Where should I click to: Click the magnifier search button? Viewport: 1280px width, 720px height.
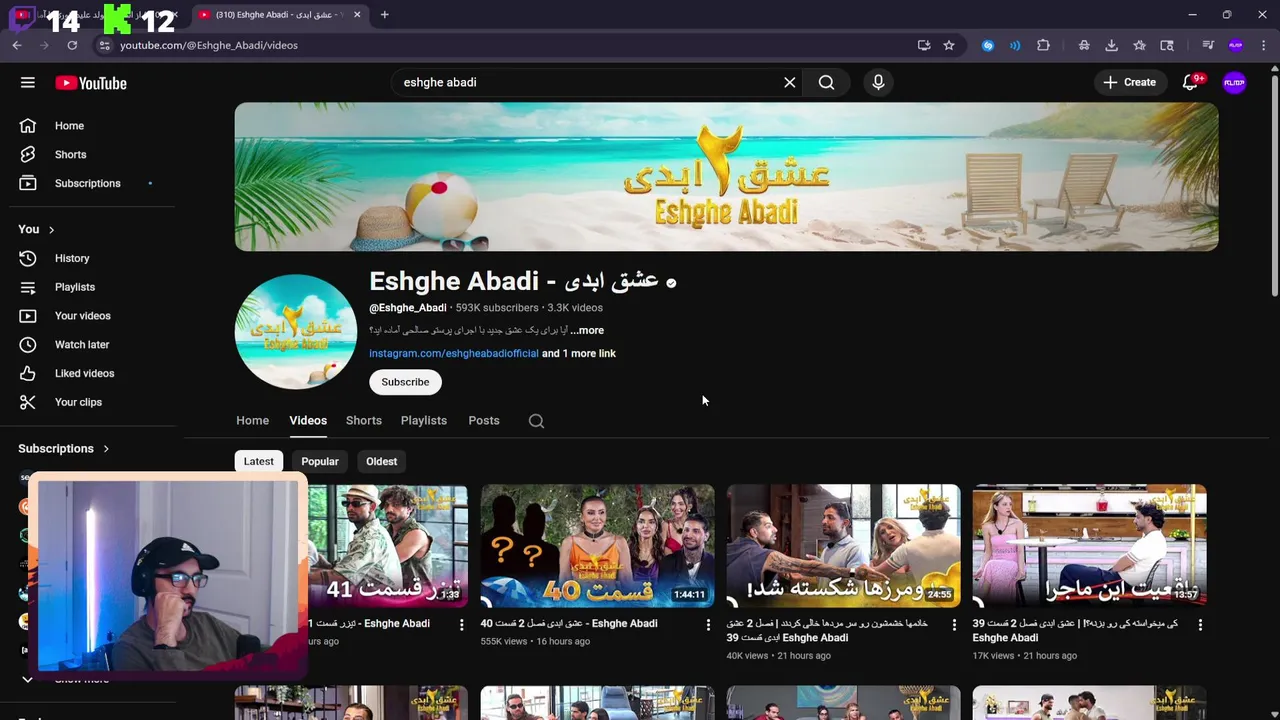click(x=826, y=82)
